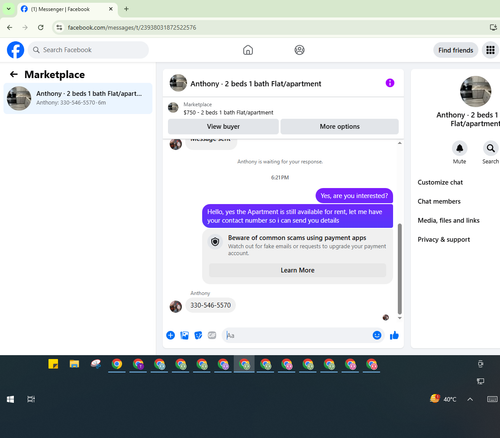The image size is (500, 438).
Task: Click 'Anthony is waiting for your response' text
Action: pos(280,162)
